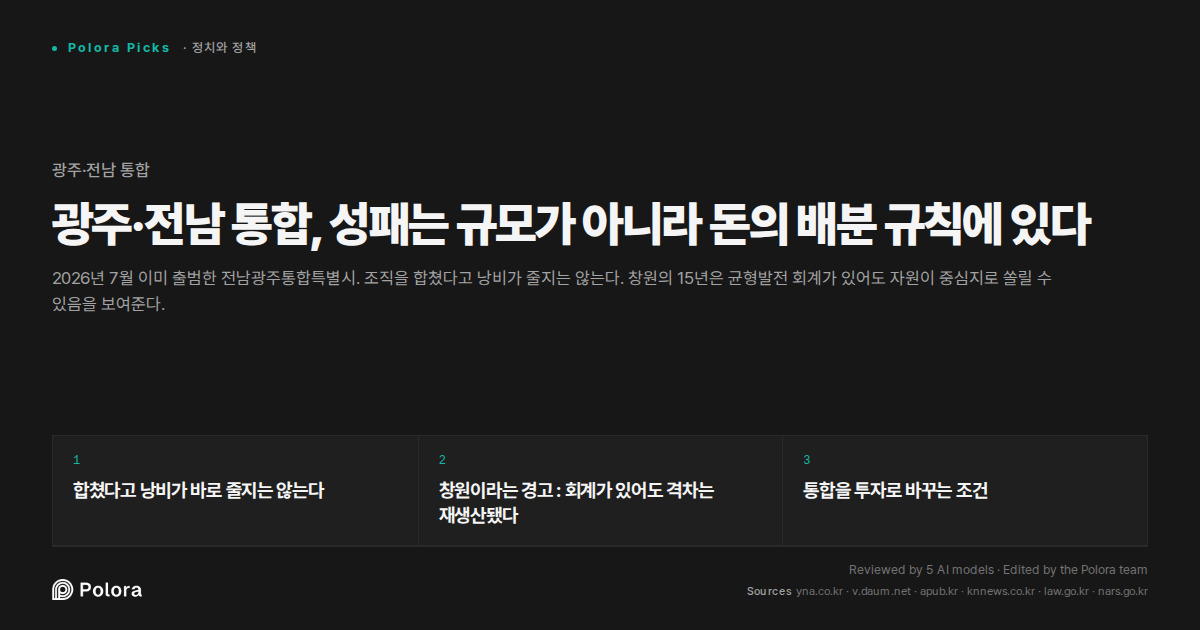Click the summary paragraph starting 2026년 7월
This screenshot has width=1200, height=630.
[x=552, y=291]
